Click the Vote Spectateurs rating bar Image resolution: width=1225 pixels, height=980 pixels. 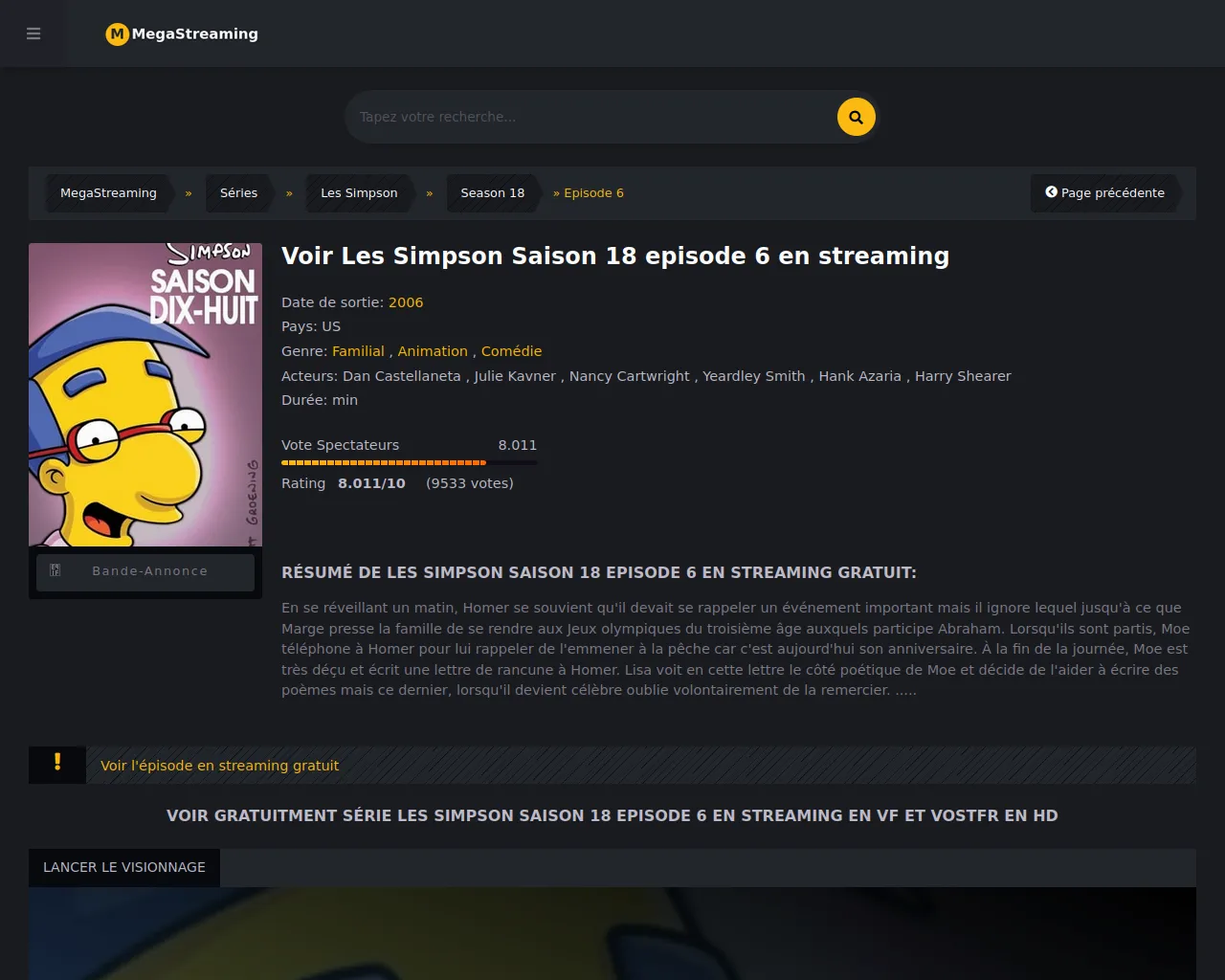[409, 462]
